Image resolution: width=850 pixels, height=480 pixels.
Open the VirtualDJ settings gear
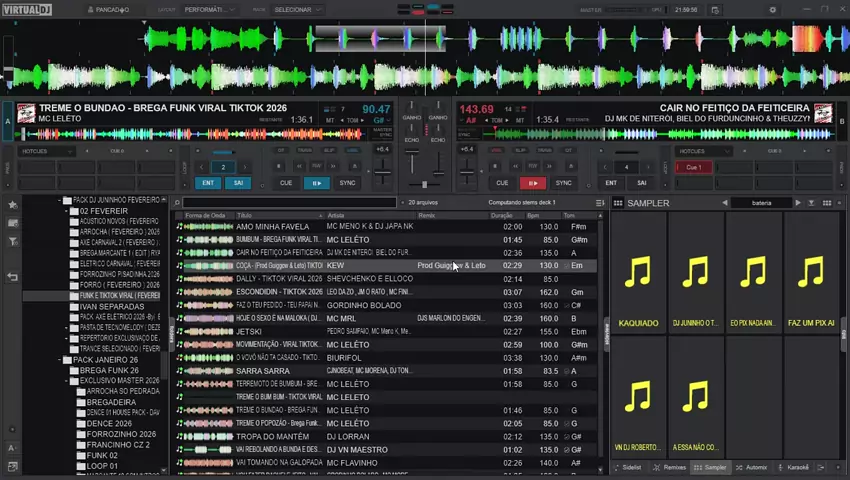(x=773, y=10)
